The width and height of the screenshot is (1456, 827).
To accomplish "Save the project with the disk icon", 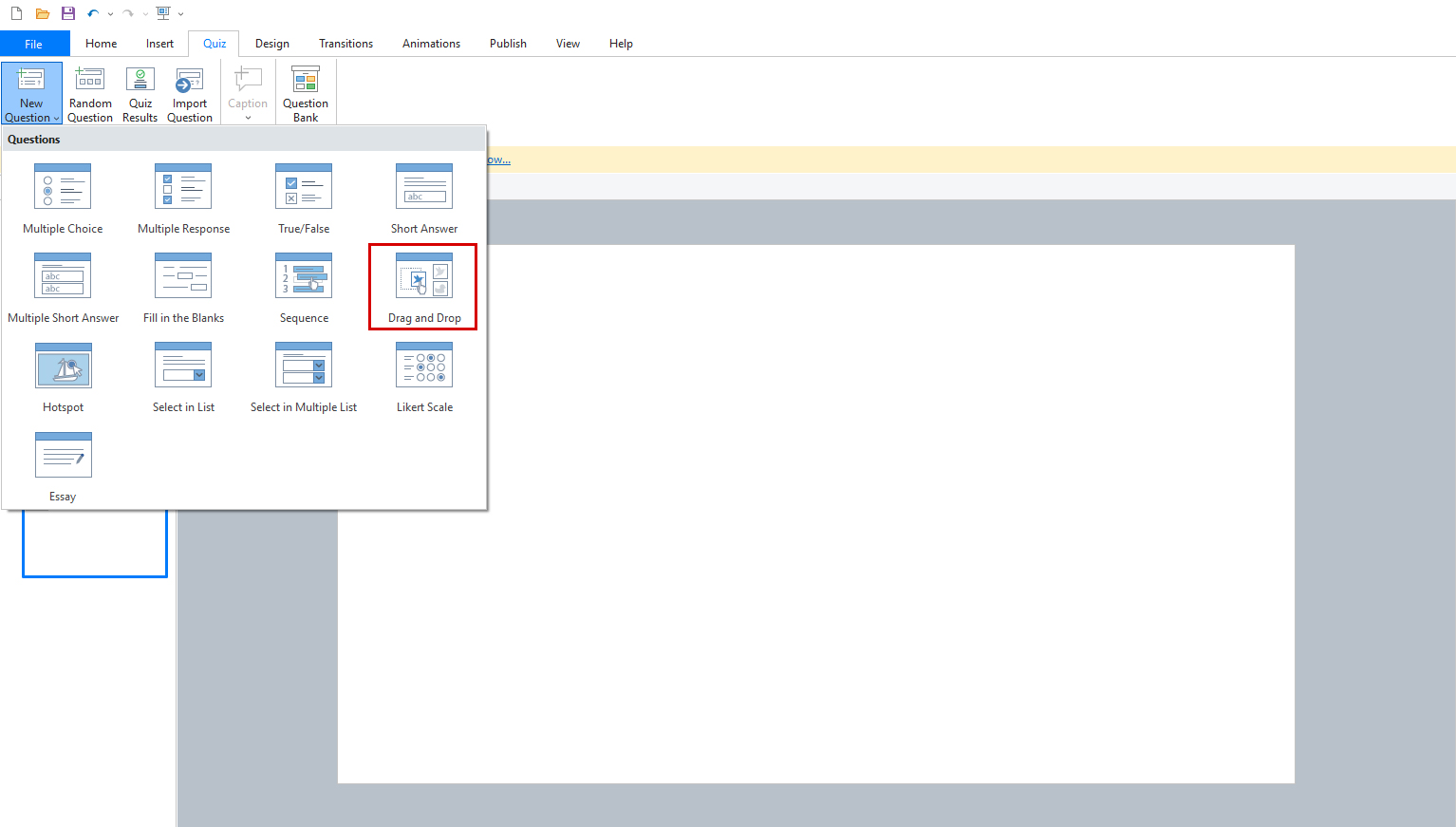I will point(67,13).
